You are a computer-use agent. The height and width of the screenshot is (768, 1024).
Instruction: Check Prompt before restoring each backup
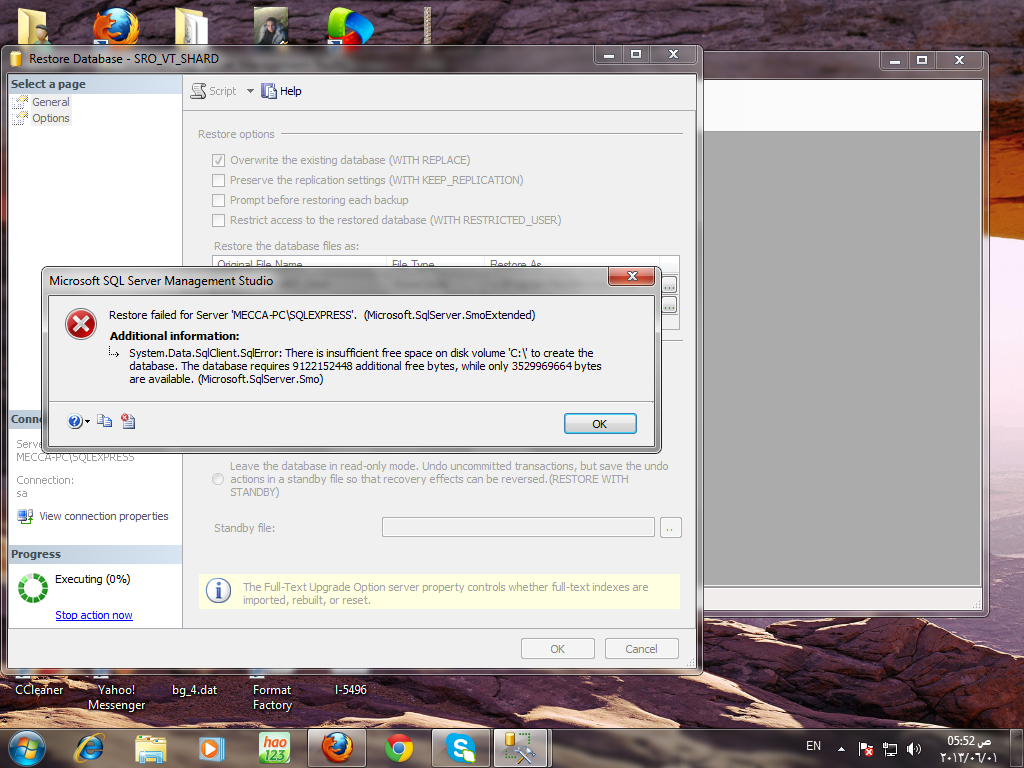219,200
